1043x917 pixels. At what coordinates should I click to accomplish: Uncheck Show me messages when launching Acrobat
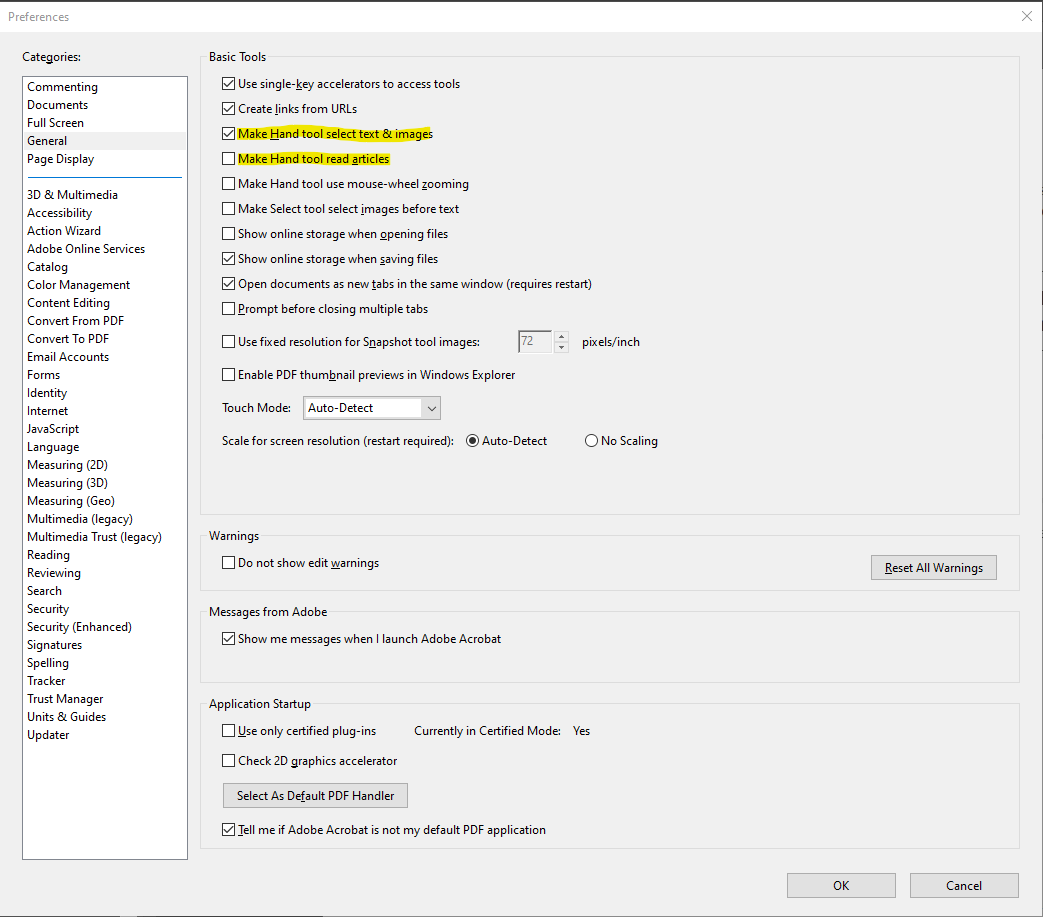[x=228, y=639]
